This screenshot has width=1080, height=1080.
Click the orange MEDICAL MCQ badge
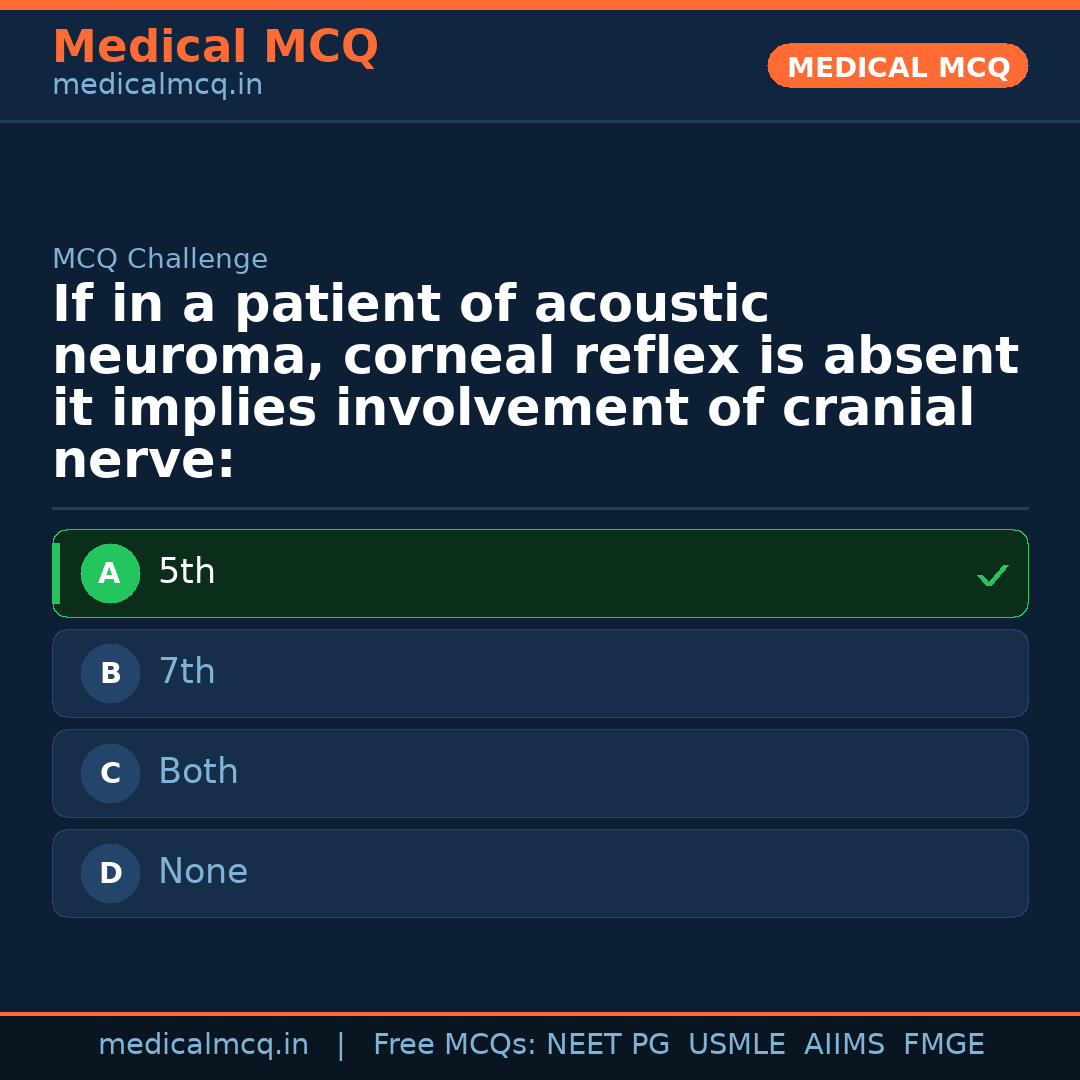pyautogui.click(x=897, y=66)
